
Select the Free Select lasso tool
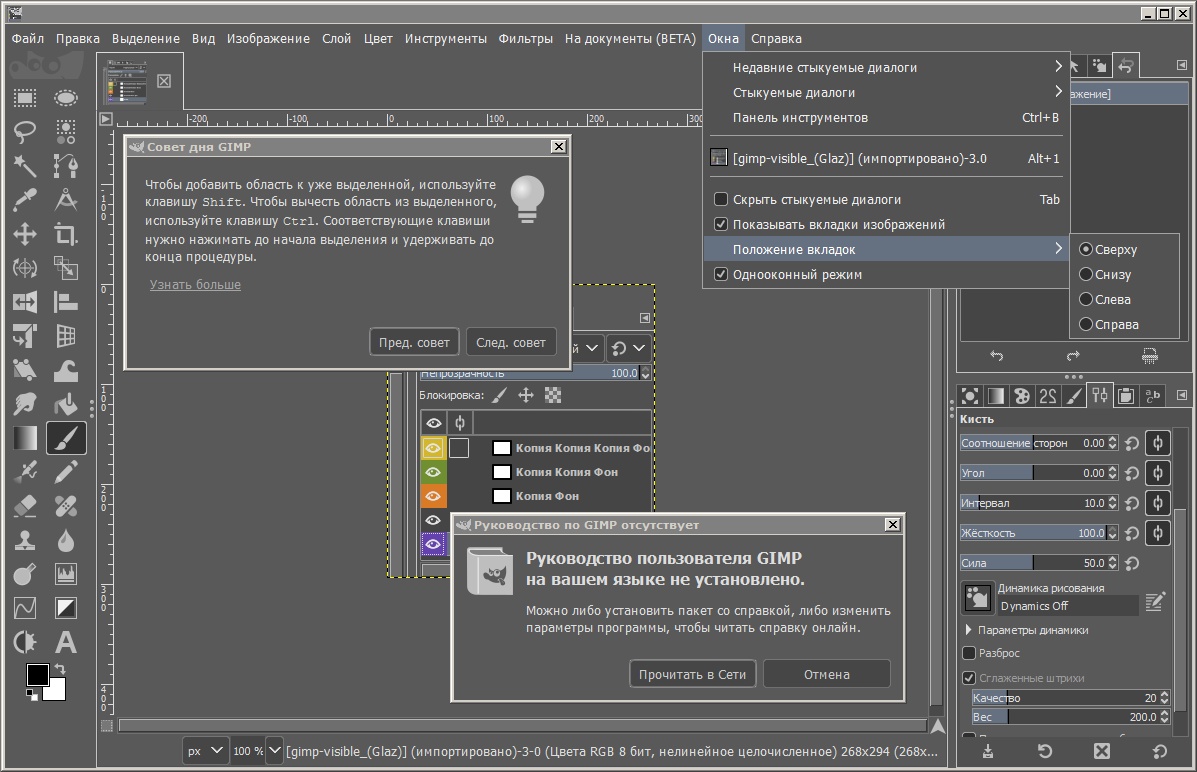pyautogui.click(x=24, y=132)
